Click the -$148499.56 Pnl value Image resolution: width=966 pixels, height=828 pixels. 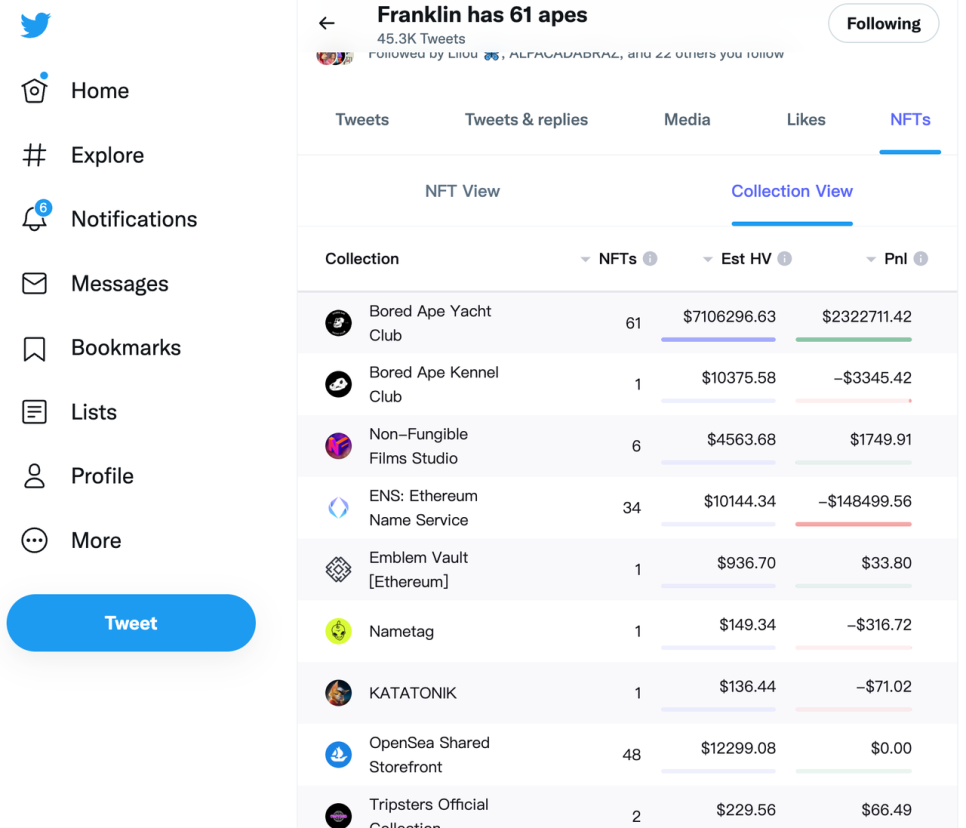pyautogui.click(x=865, y=501)
